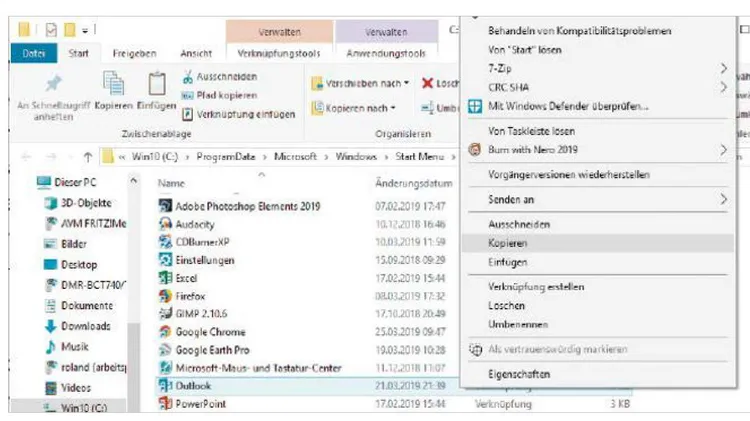Choose Einfügen in the context menu
The height and width of the screenshot is (421, 750).
[598, 262]
